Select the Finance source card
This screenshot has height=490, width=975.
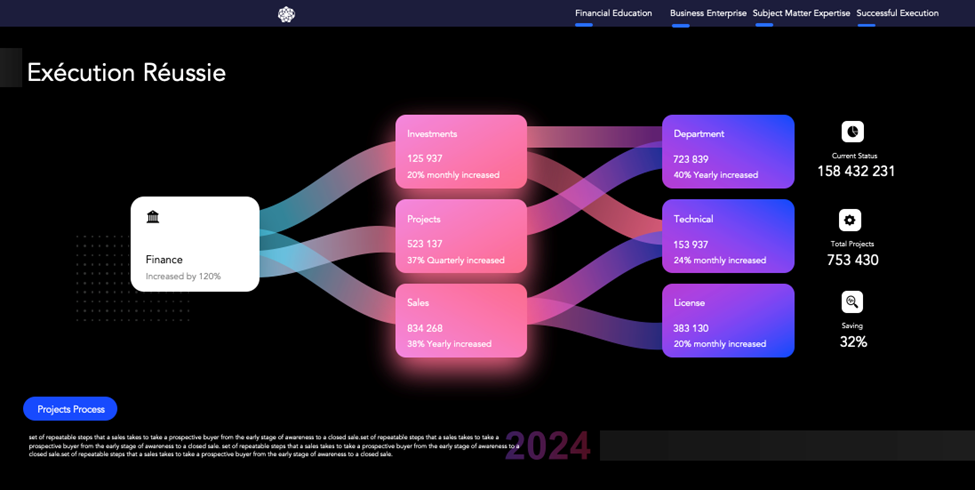pyautogui.click(x=195, y=244)
